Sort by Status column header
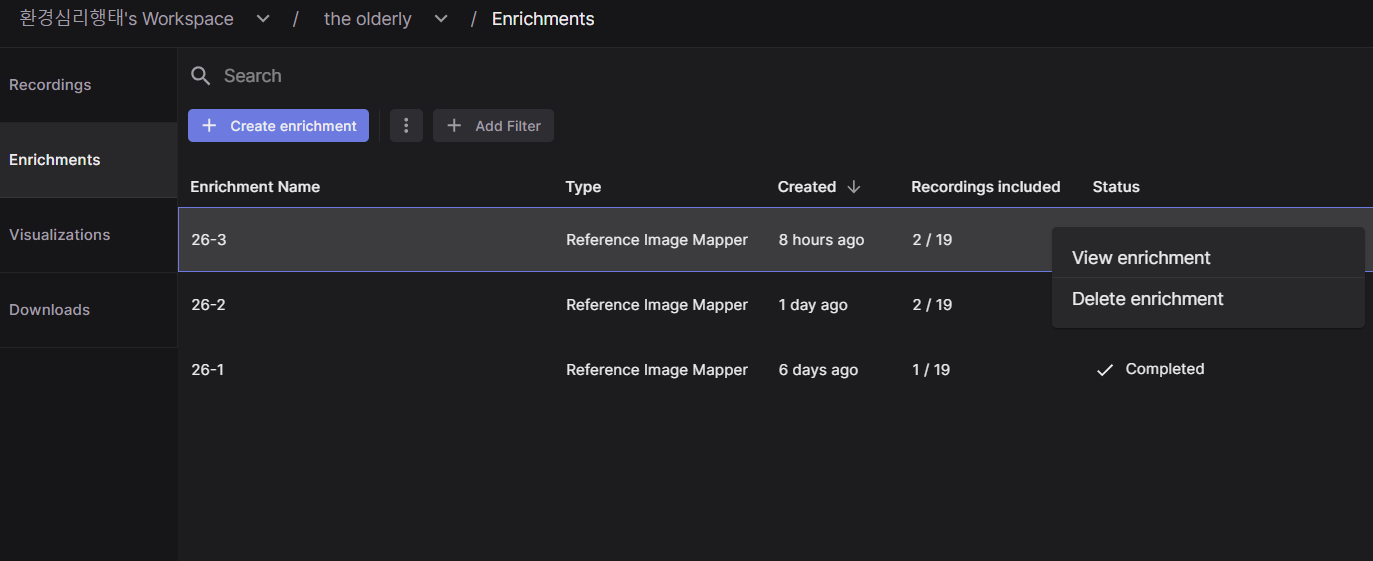This screenshot has height=561, width=1373. [x=1116, y=187]
